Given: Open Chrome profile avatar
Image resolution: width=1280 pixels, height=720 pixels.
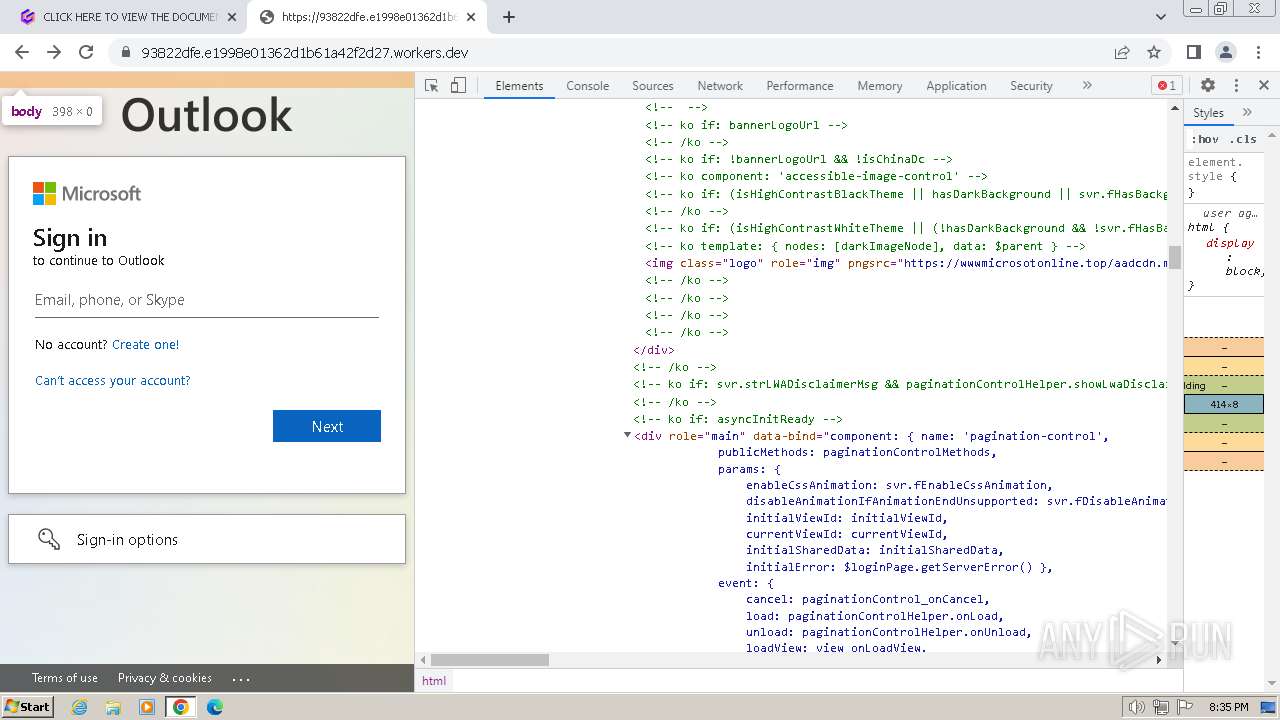Looking at the screenshot, I should point(1226,52).
